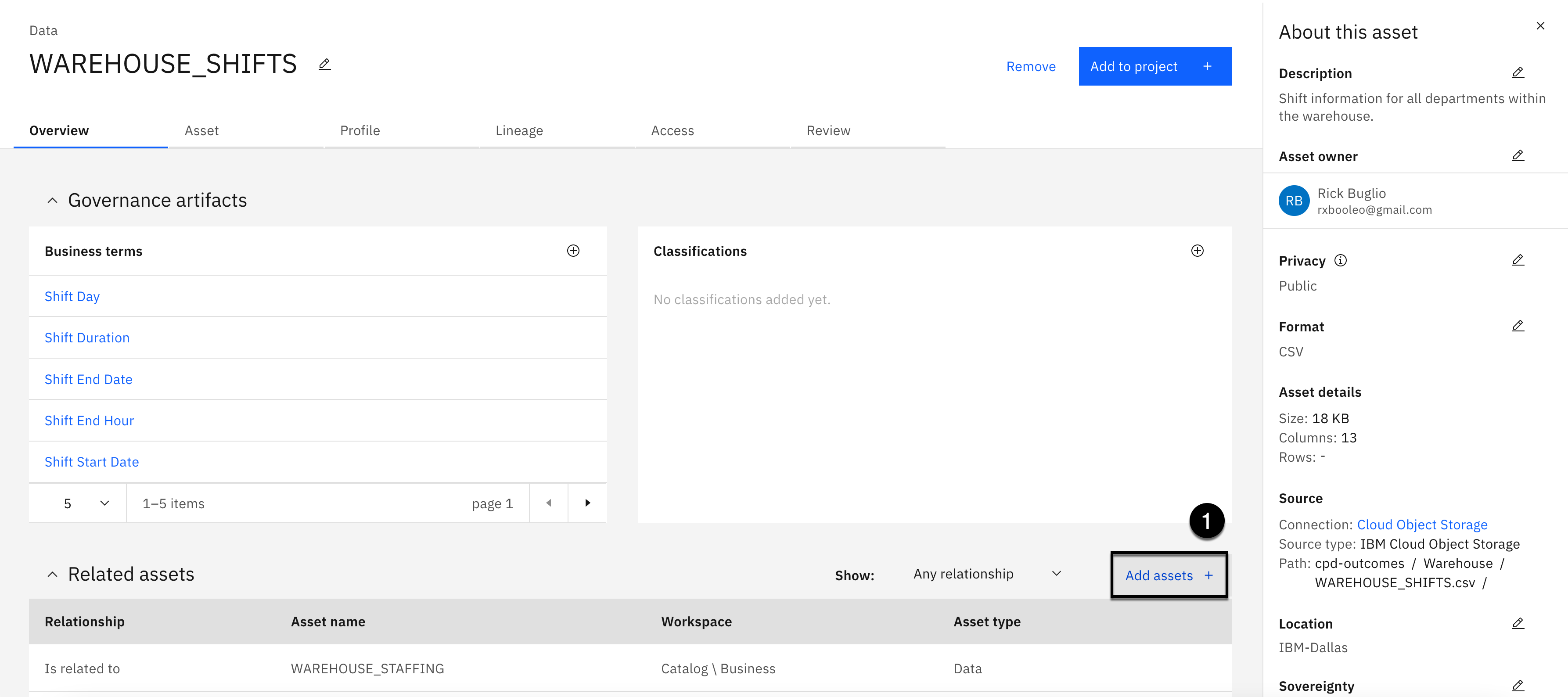Screen dimensions: 1568x697
Task: Open the items per page dropdown
Action: pyautogui.click(x=85, y=503)
